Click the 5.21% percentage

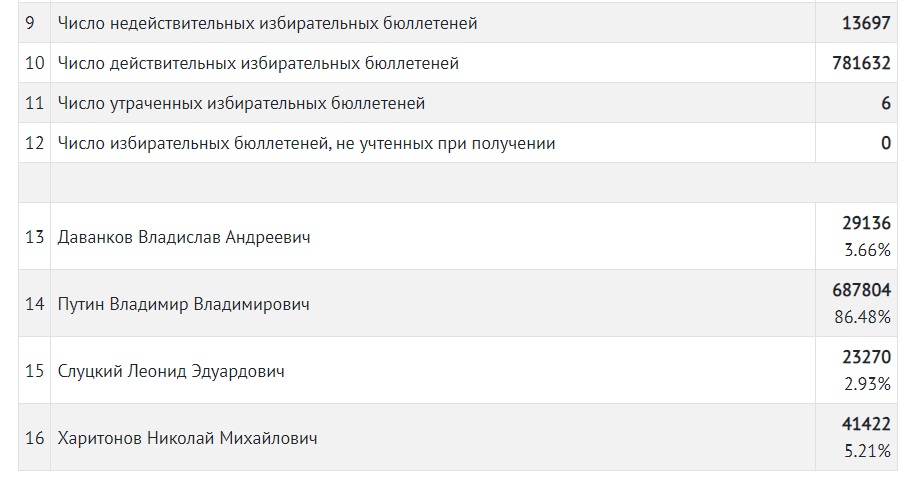(868, 451)
